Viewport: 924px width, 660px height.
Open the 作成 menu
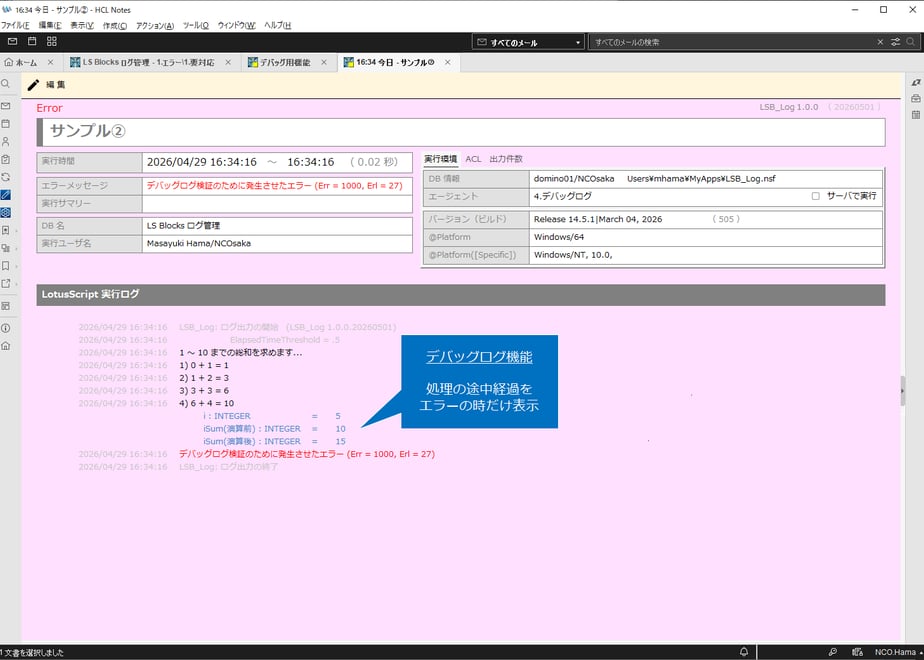[x=115, y=25]
